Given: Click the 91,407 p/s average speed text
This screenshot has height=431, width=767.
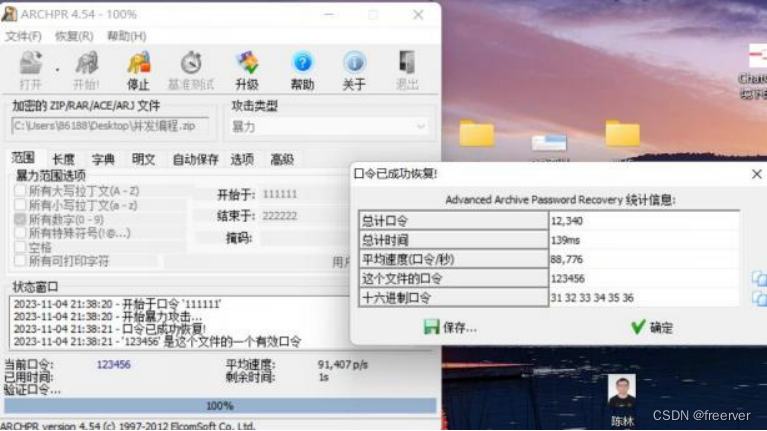Looking at the screenshot, I should pyautogui.click(x=342, y=364).
